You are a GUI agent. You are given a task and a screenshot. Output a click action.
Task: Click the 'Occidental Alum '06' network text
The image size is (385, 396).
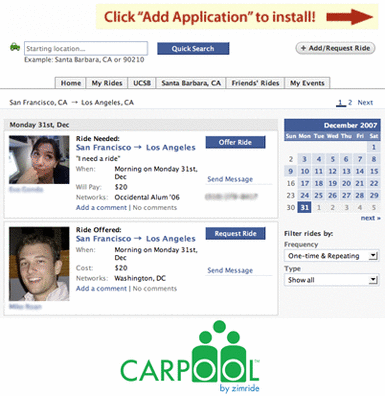pyautogui.click(x=147, y=197)
